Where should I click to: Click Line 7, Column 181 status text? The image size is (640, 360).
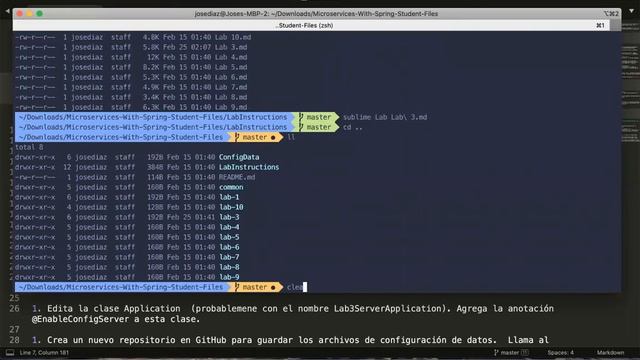point(44,353)
